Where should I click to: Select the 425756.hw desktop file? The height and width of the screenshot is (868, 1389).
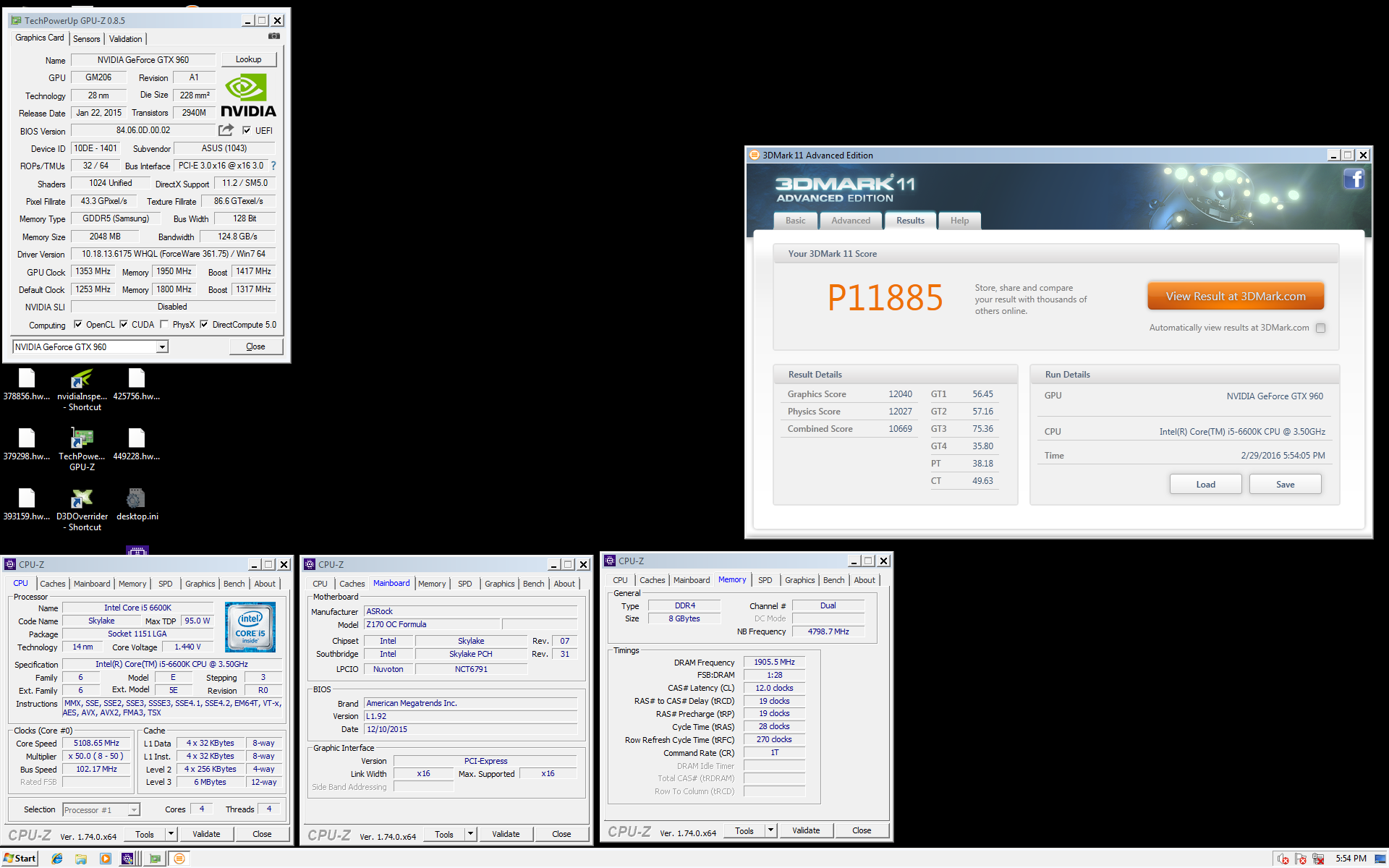tap(137, 385)
